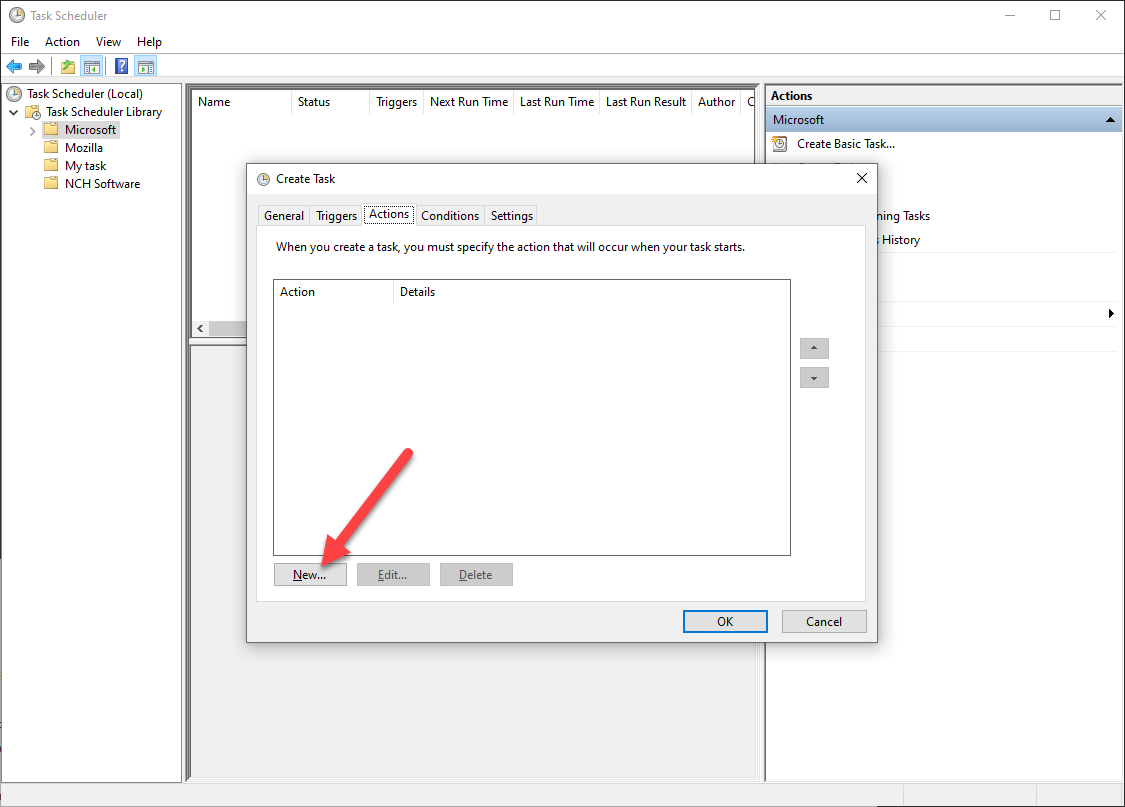Click the Delete button
The height and width of the screenshot is (807, 1125).
click(x=476, y=575)
